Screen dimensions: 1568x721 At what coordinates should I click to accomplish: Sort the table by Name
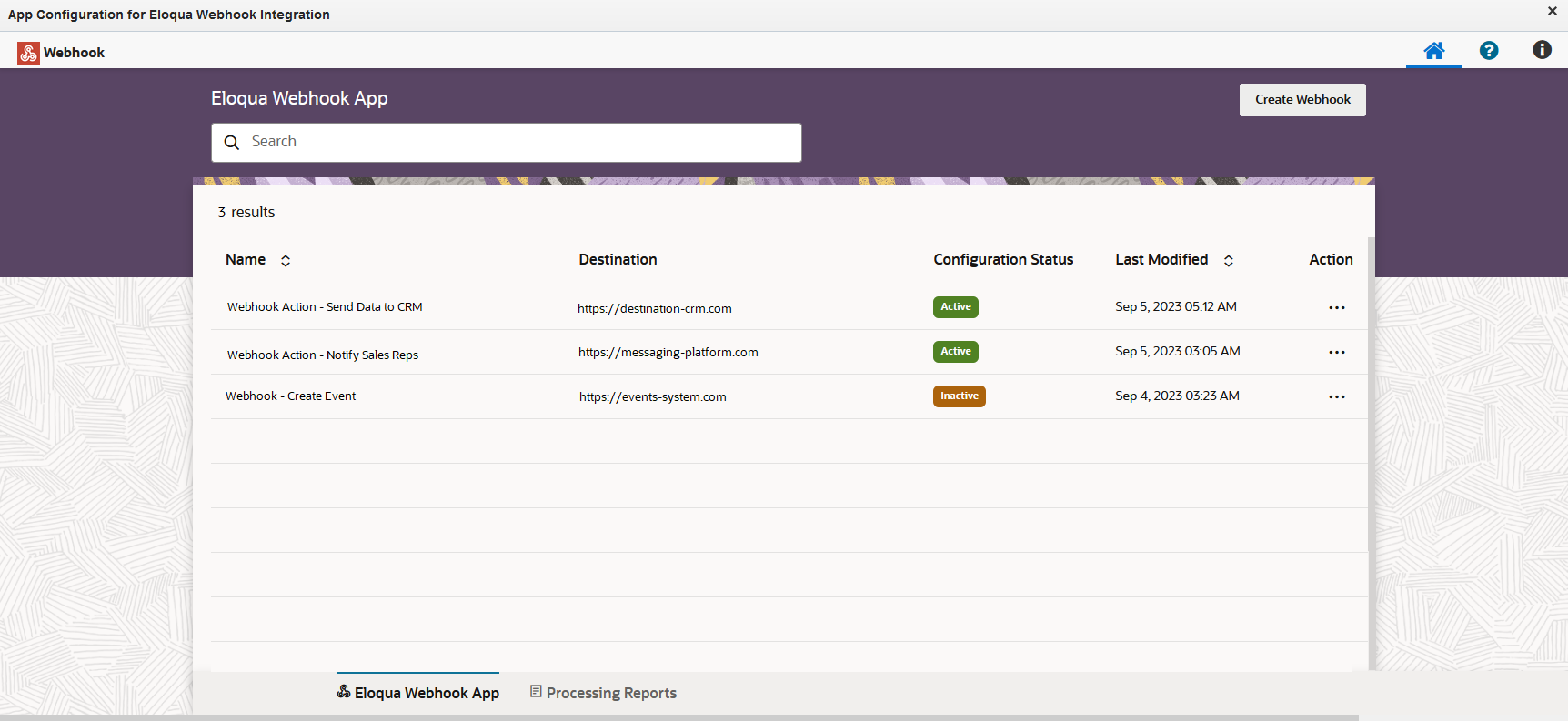click(286, 261)
